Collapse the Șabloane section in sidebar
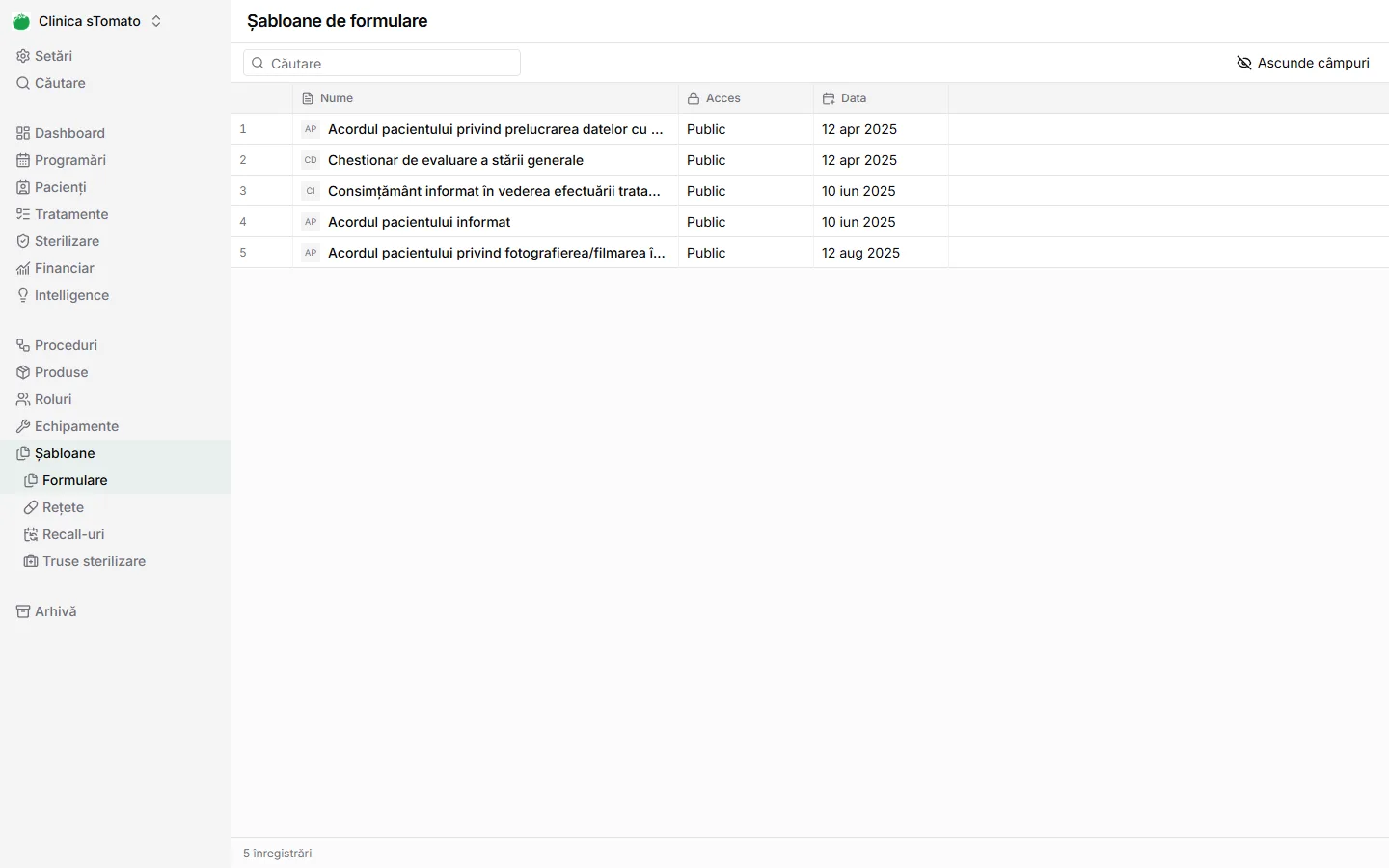The image size is (1389, 868). [x=116, y=453]
